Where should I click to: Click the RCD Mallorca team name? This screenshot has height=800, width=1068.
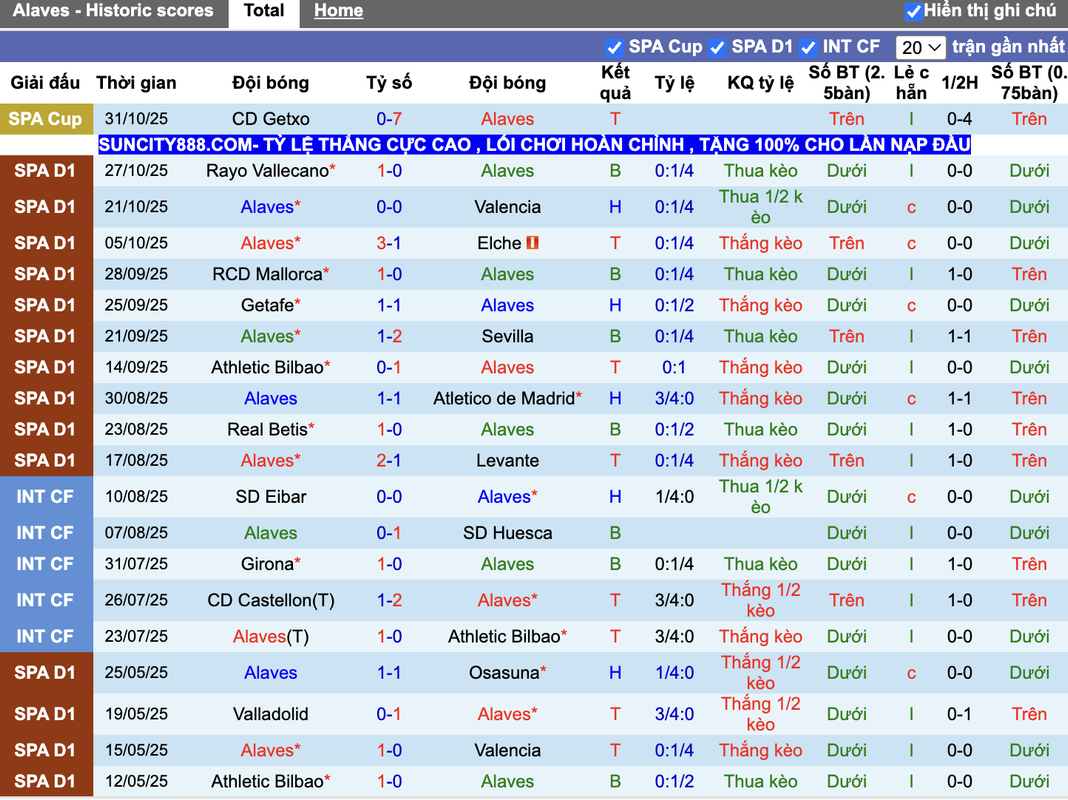[270, 274]
